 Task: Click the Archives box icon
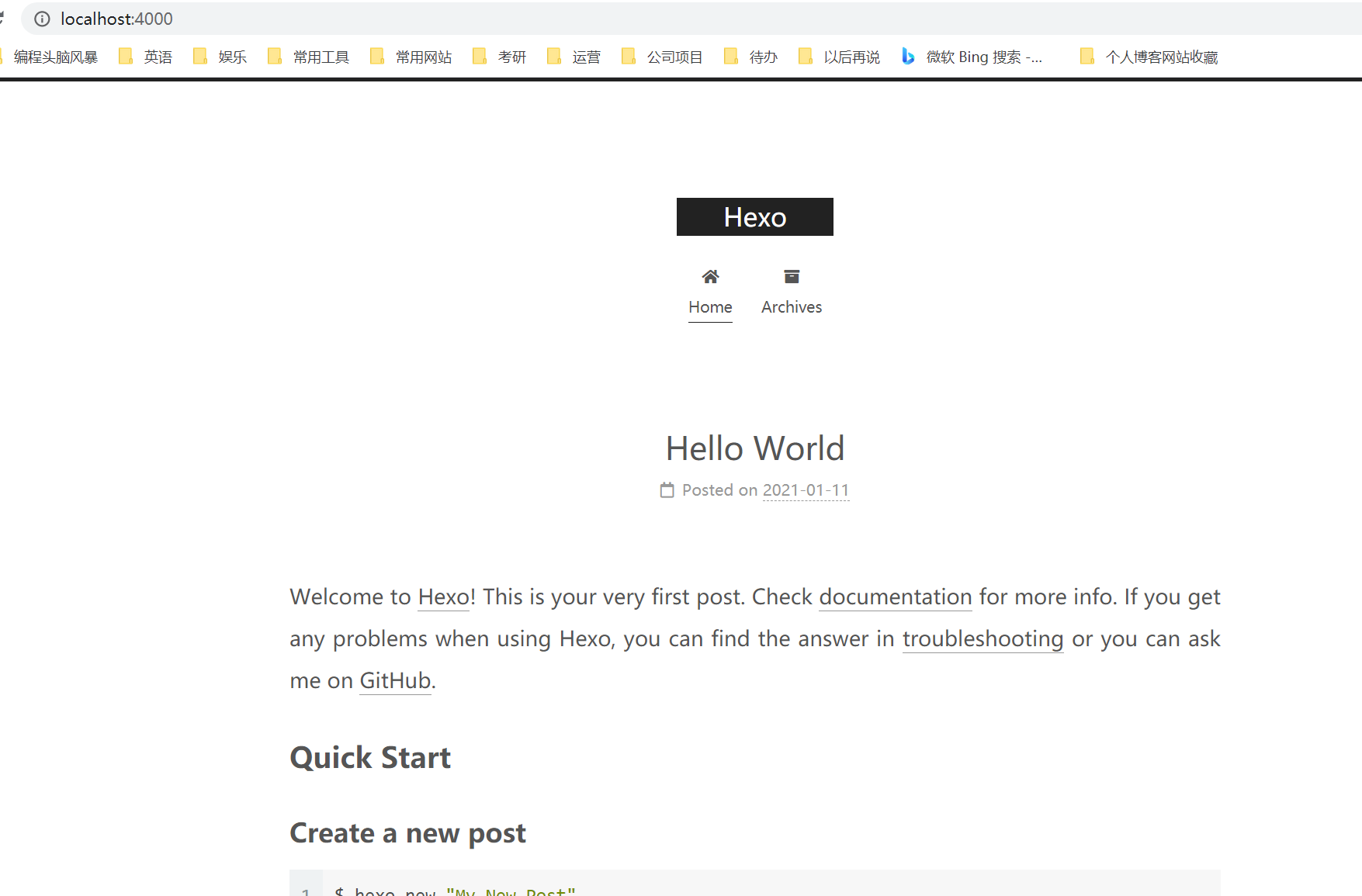coord(792,276)
